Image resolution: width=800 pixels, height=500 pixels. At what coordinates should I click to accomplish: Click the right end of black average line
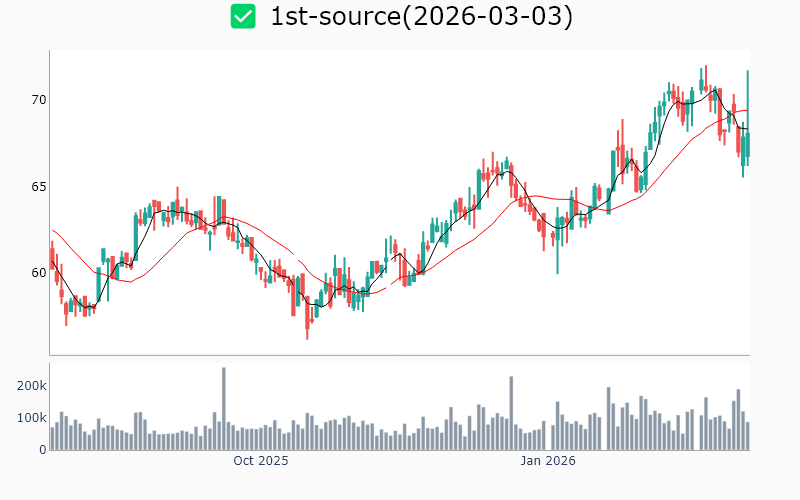pos(747,129)
